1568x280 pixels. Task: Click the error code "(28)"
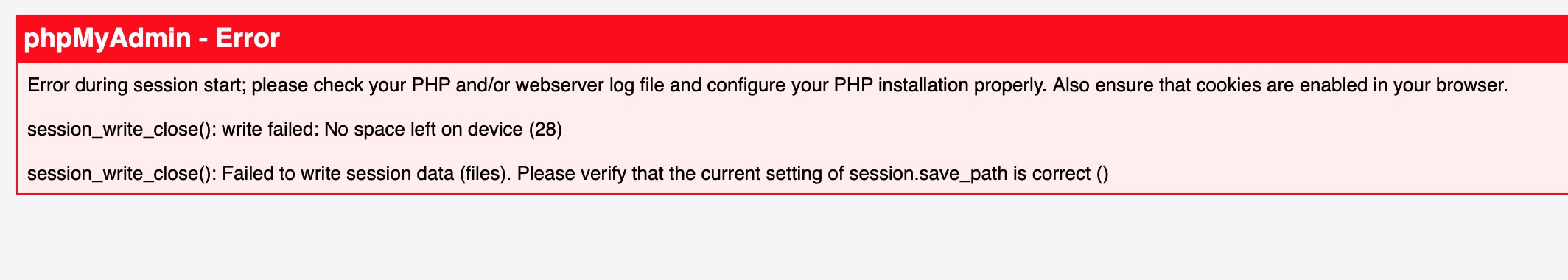click(x=546, y=130)
